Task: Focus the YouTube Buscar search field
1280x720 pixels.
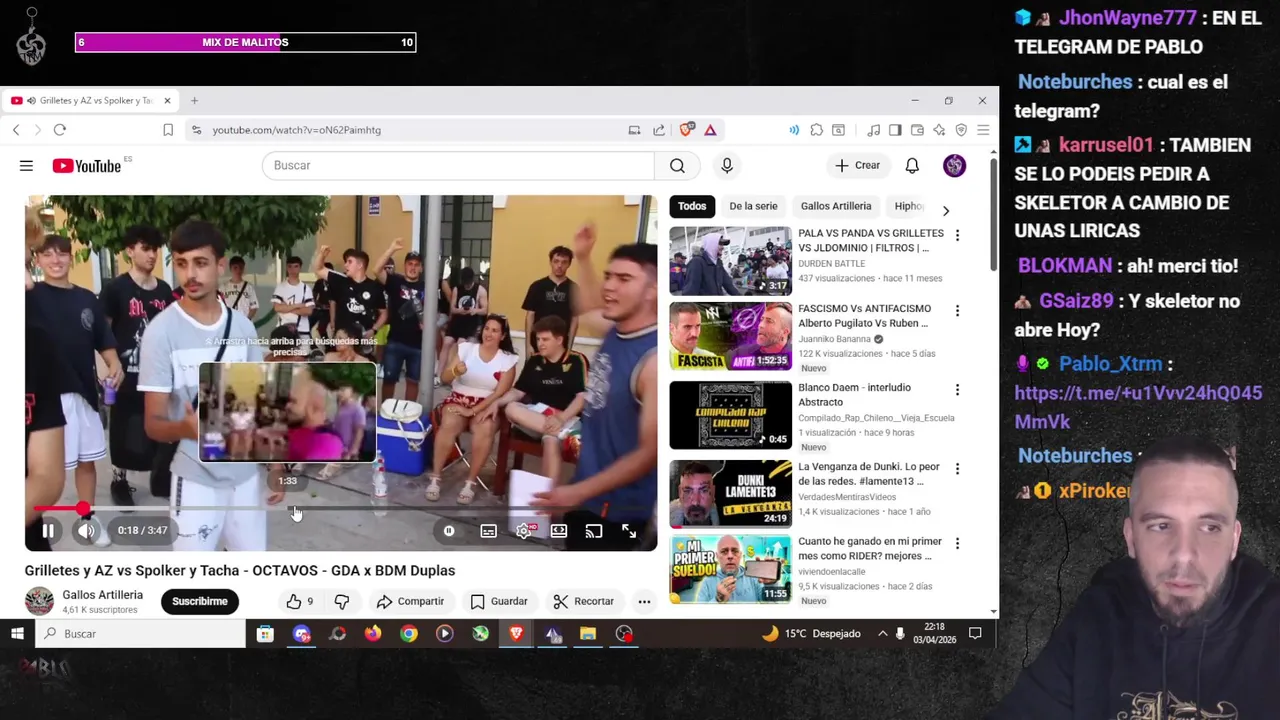Action: point(458,165)
